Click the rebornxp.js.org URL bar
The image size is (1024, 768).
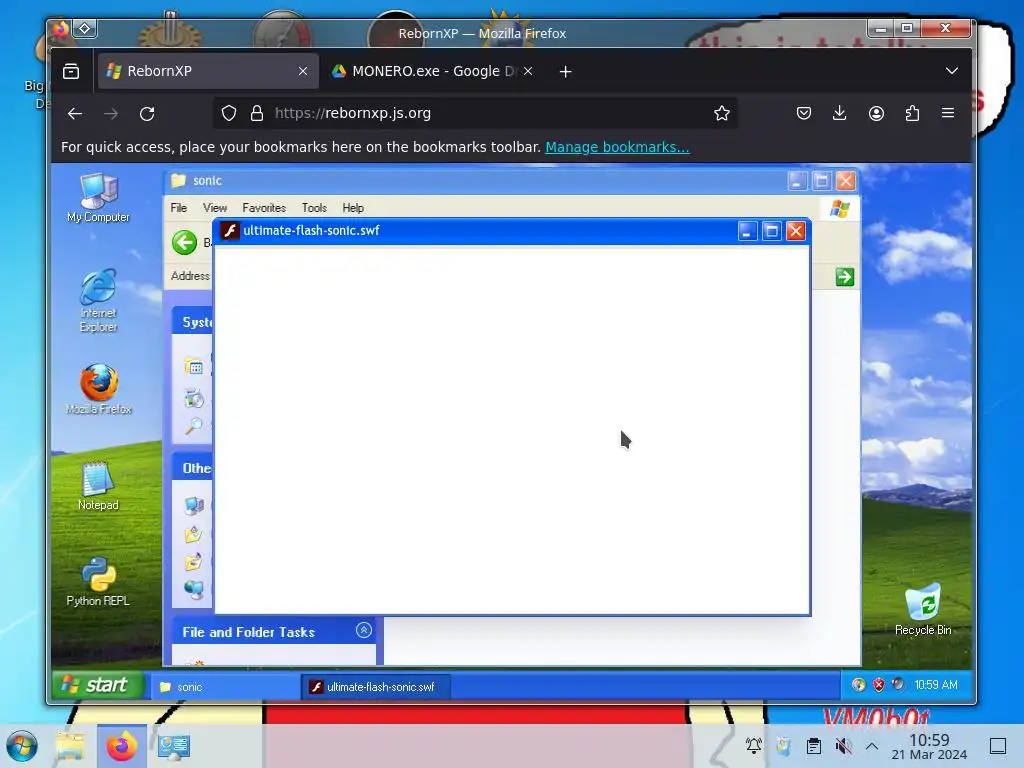coord(475,114)
